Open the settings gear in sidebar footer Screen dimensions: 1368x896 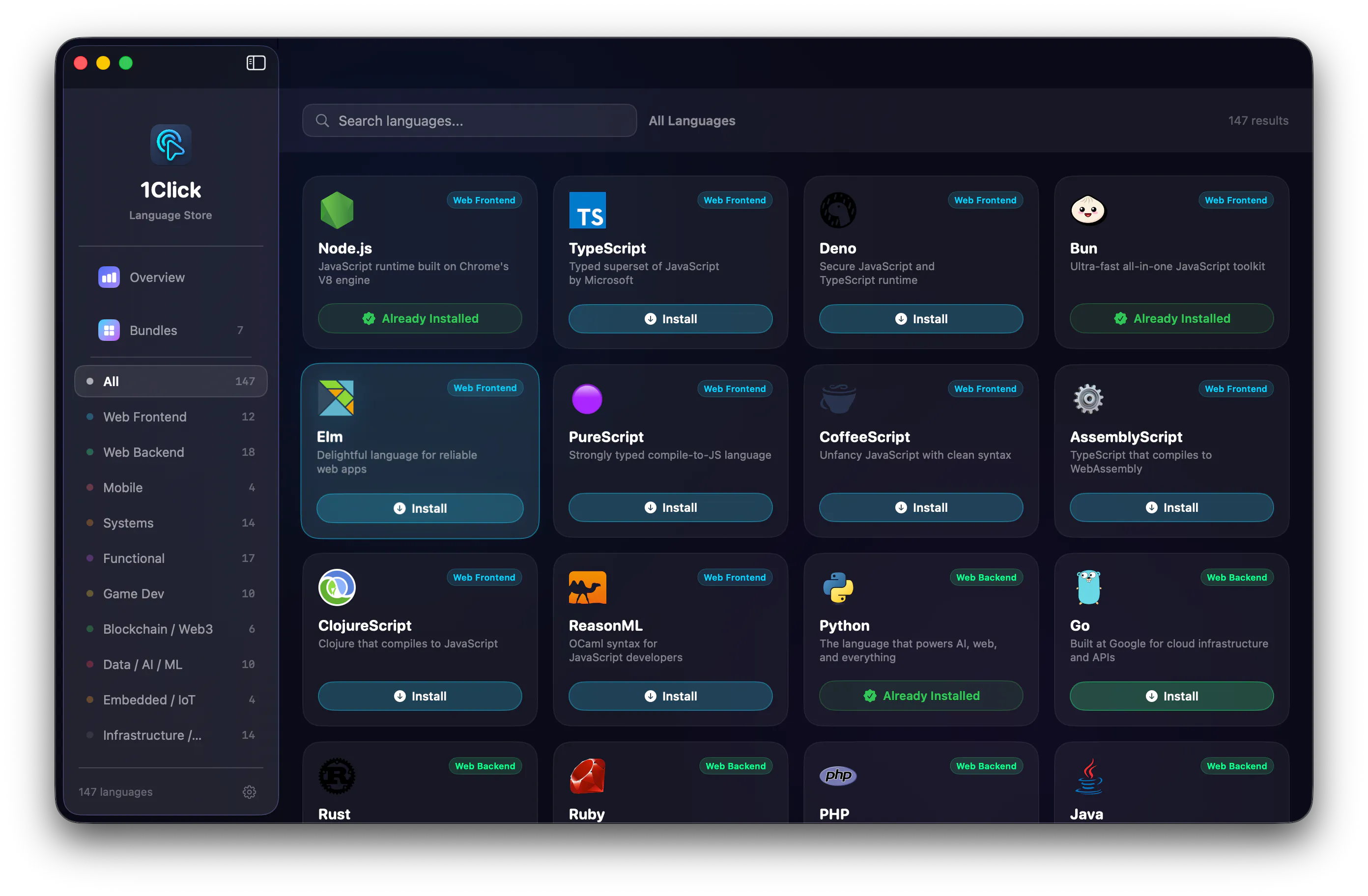pyautogui.click(x=249, y=791)
